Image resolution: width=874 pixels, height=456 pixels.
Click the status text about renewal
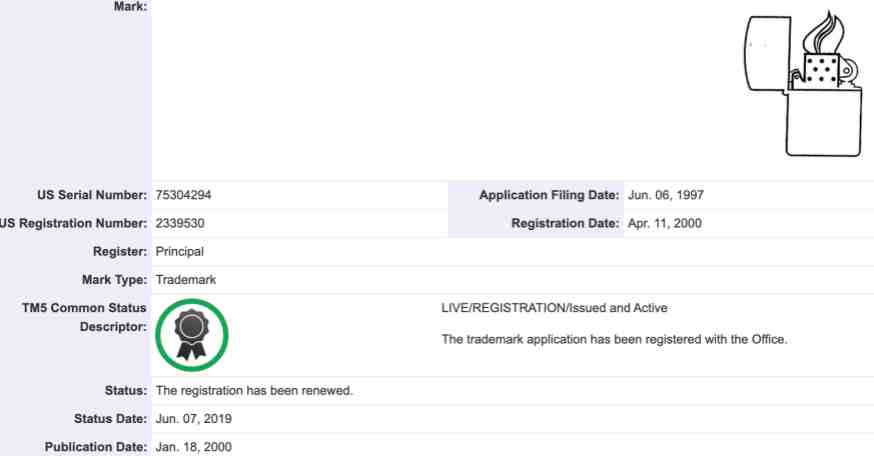[x=254, y=391]
